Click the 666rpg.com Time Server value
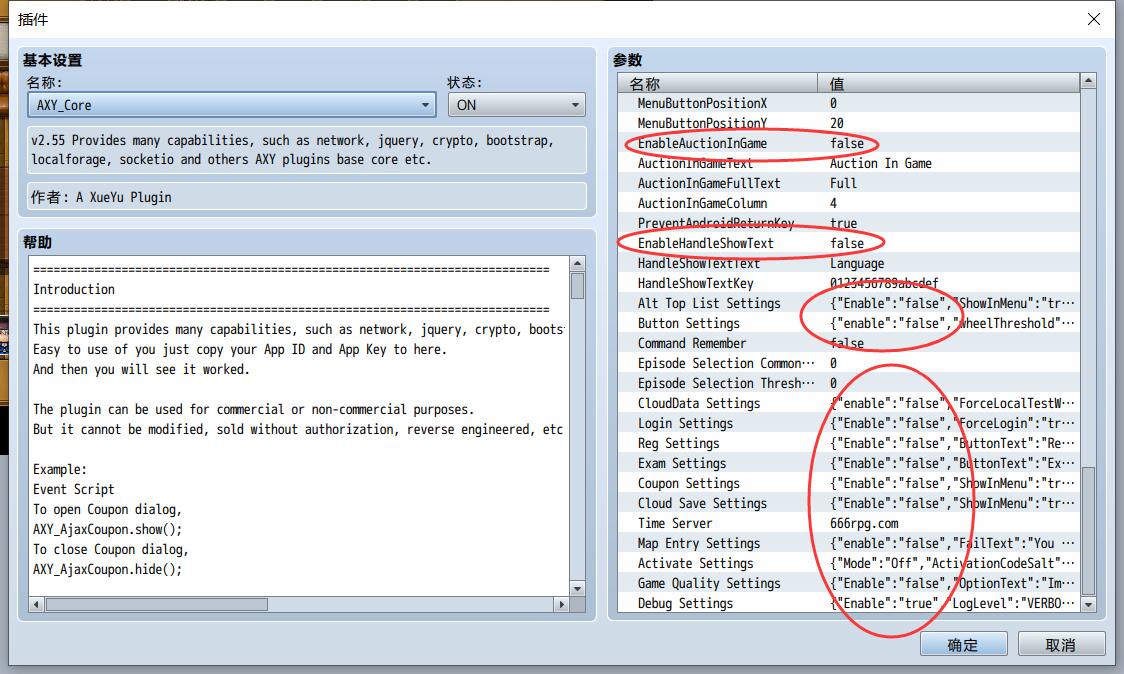1124x674 pixels. click(865, 523)
